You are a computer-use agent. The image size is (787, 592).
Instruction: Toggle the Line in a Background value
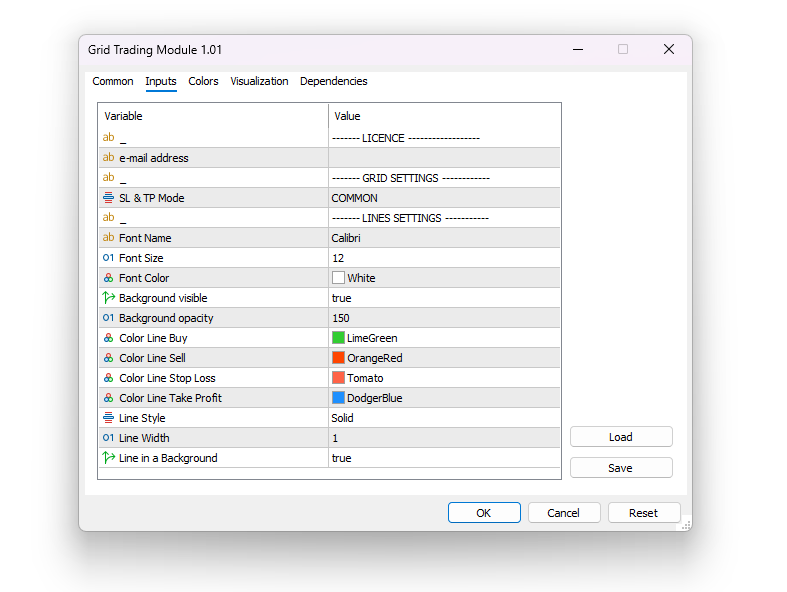(443, 458)
